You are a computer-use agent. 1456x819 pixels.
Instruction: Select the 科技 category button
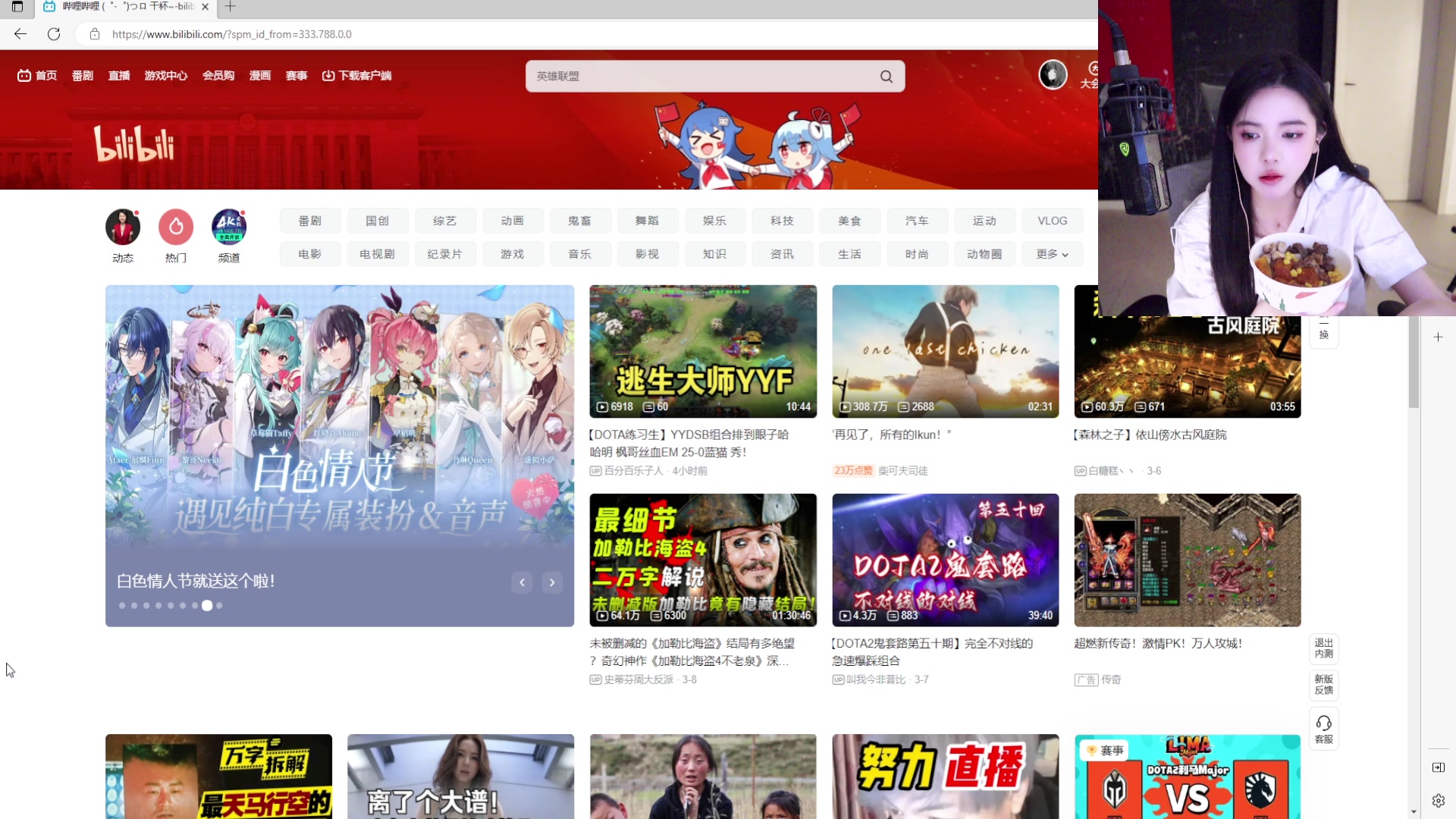coord(783,221)
